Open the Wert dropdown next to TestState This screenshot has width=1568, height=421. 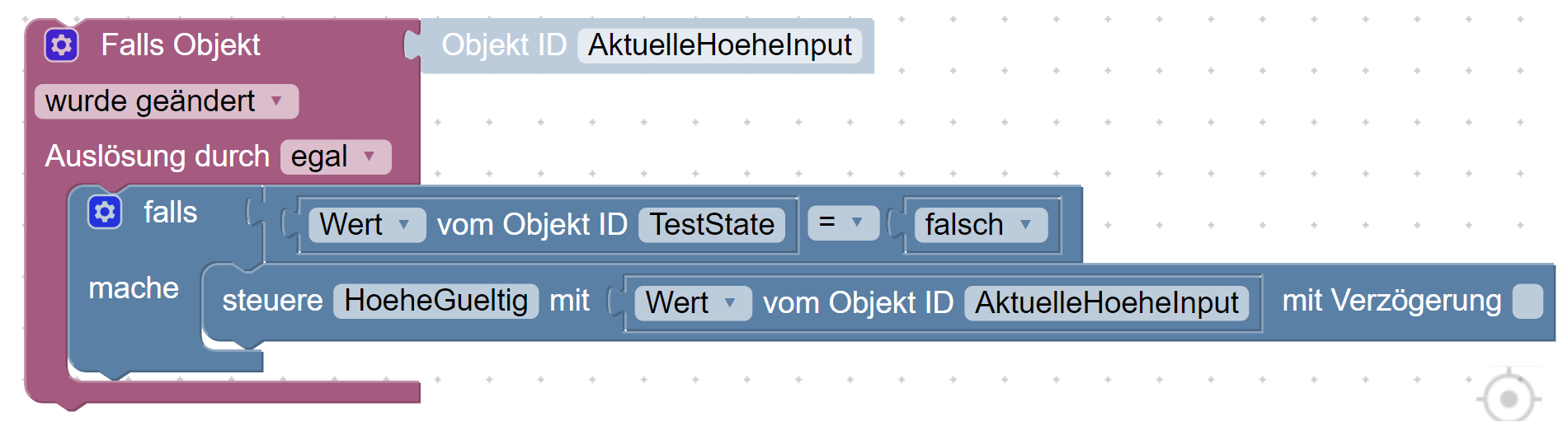[x=367, y=225]
